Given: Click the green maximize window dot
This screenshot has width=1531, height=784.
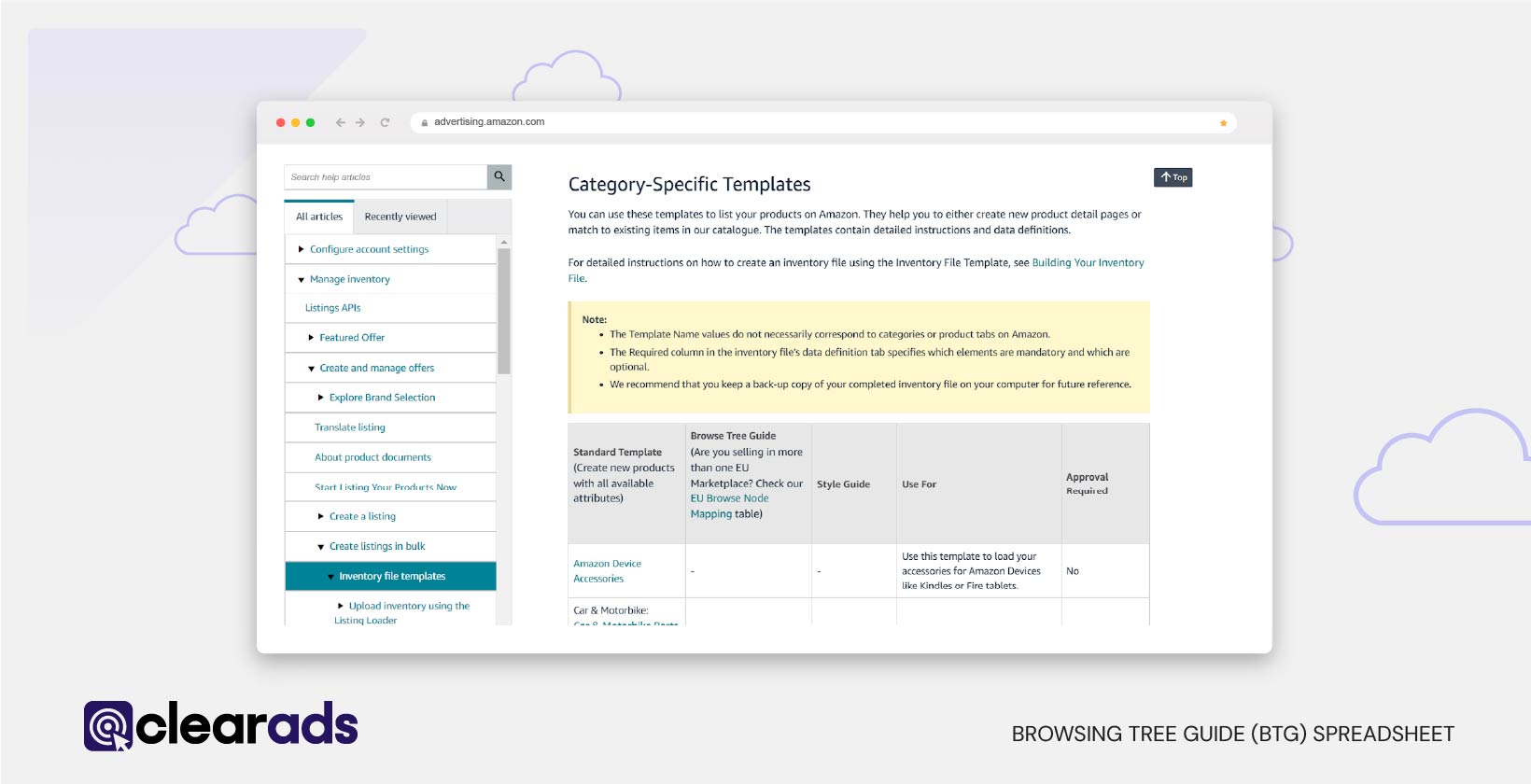Looking at the screenshot, I should click(310, 122).
